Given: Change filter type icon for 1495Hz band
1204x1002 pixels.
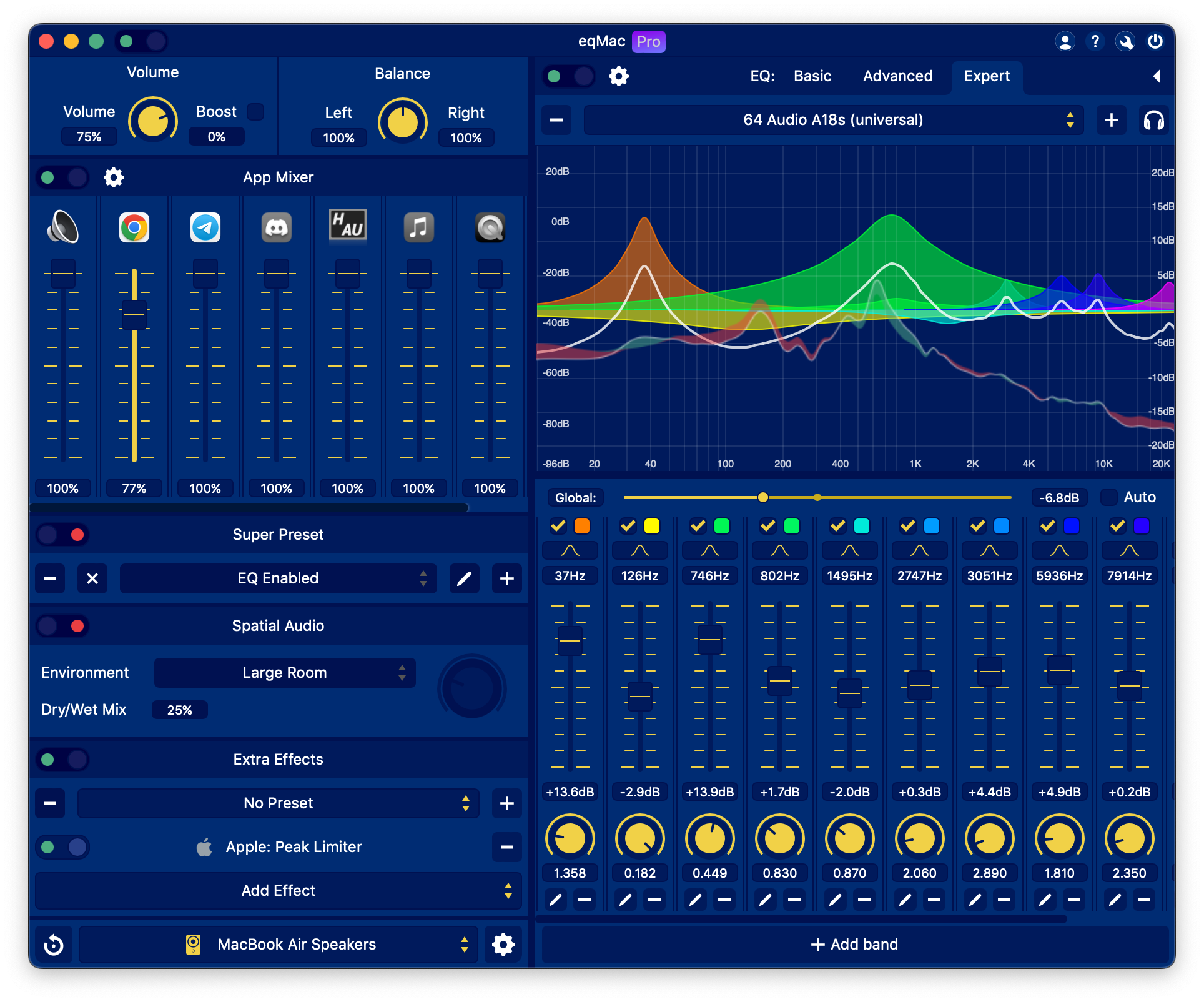Looking at the screenshot, I should pyautogui.click(x=850, y=550).
